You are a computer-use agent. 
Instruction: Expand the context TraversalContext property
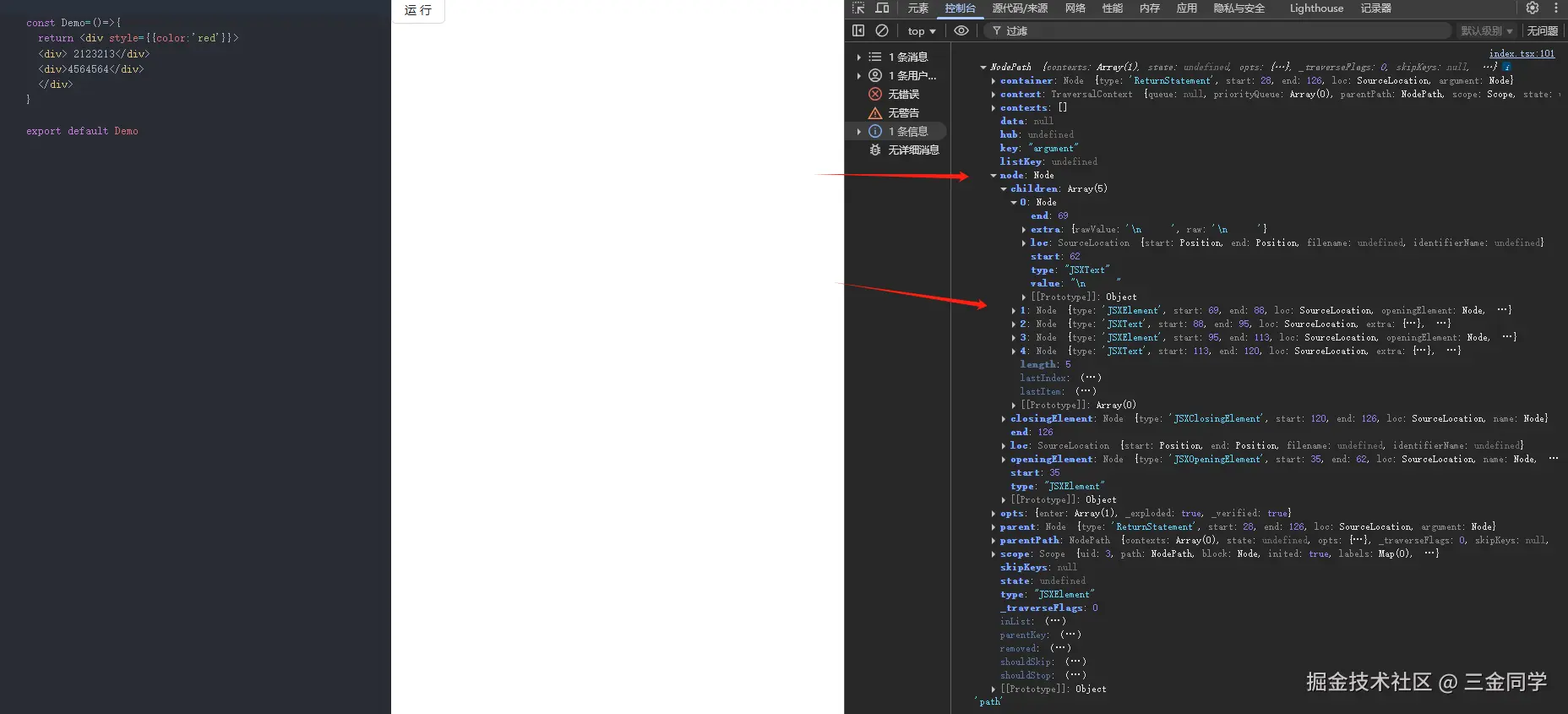click(994, 95)
